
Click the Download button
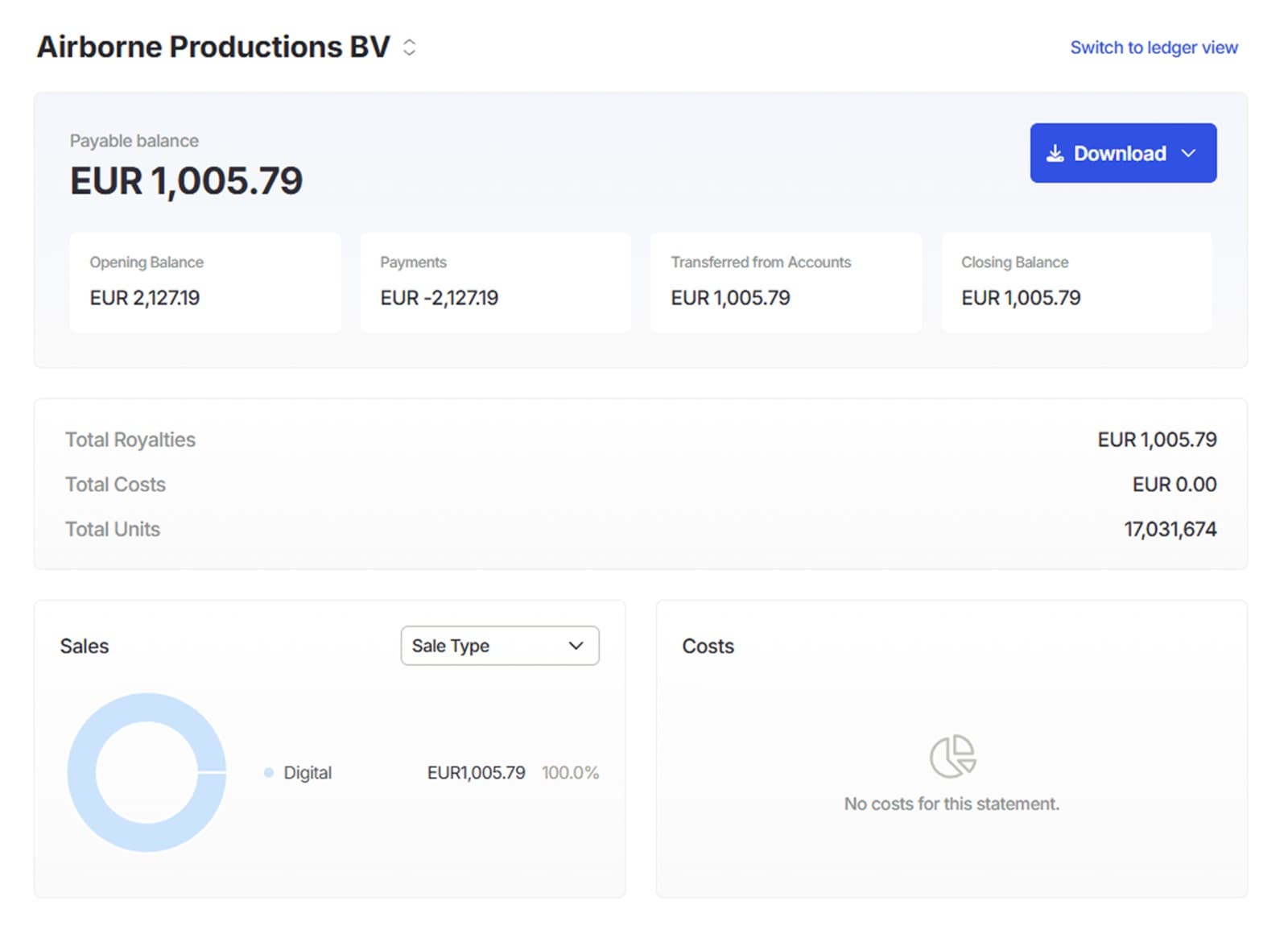pyautogui.click(x=1123, y=153)
